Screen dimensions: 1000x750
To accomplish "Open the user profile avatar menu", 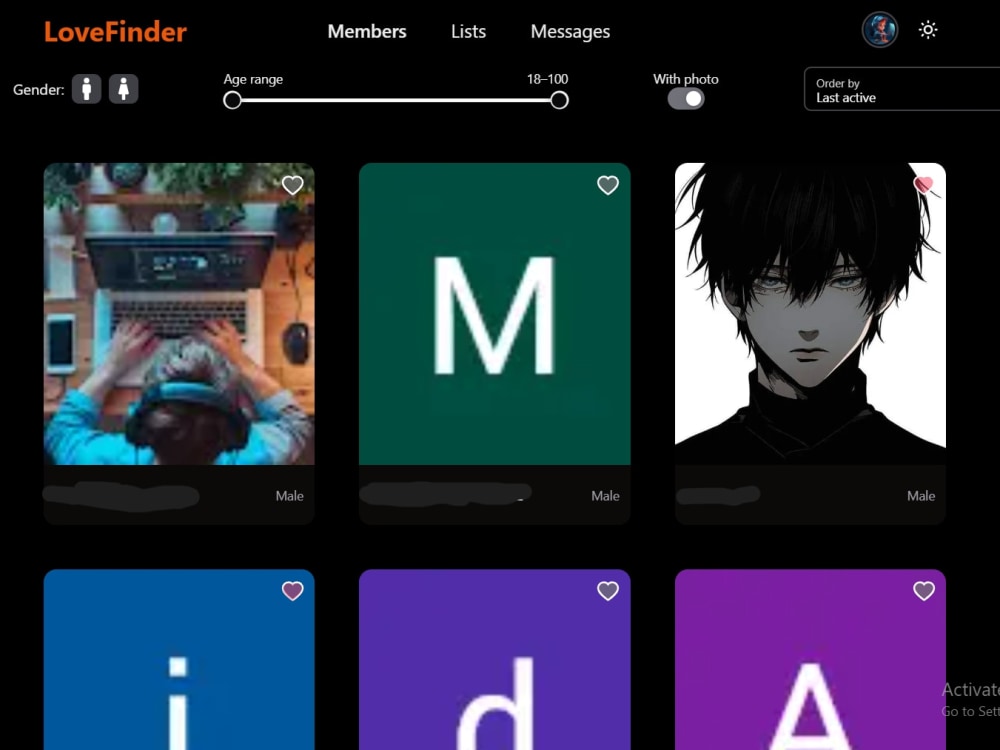I will click(879, 30).
